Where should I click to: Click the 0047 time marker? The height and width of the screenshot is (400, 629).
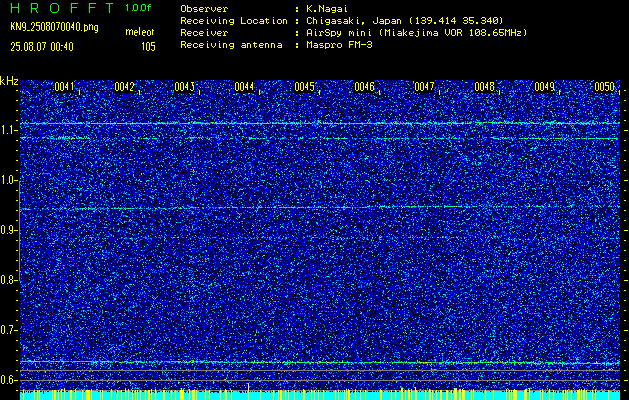click(x=424, y=87)
